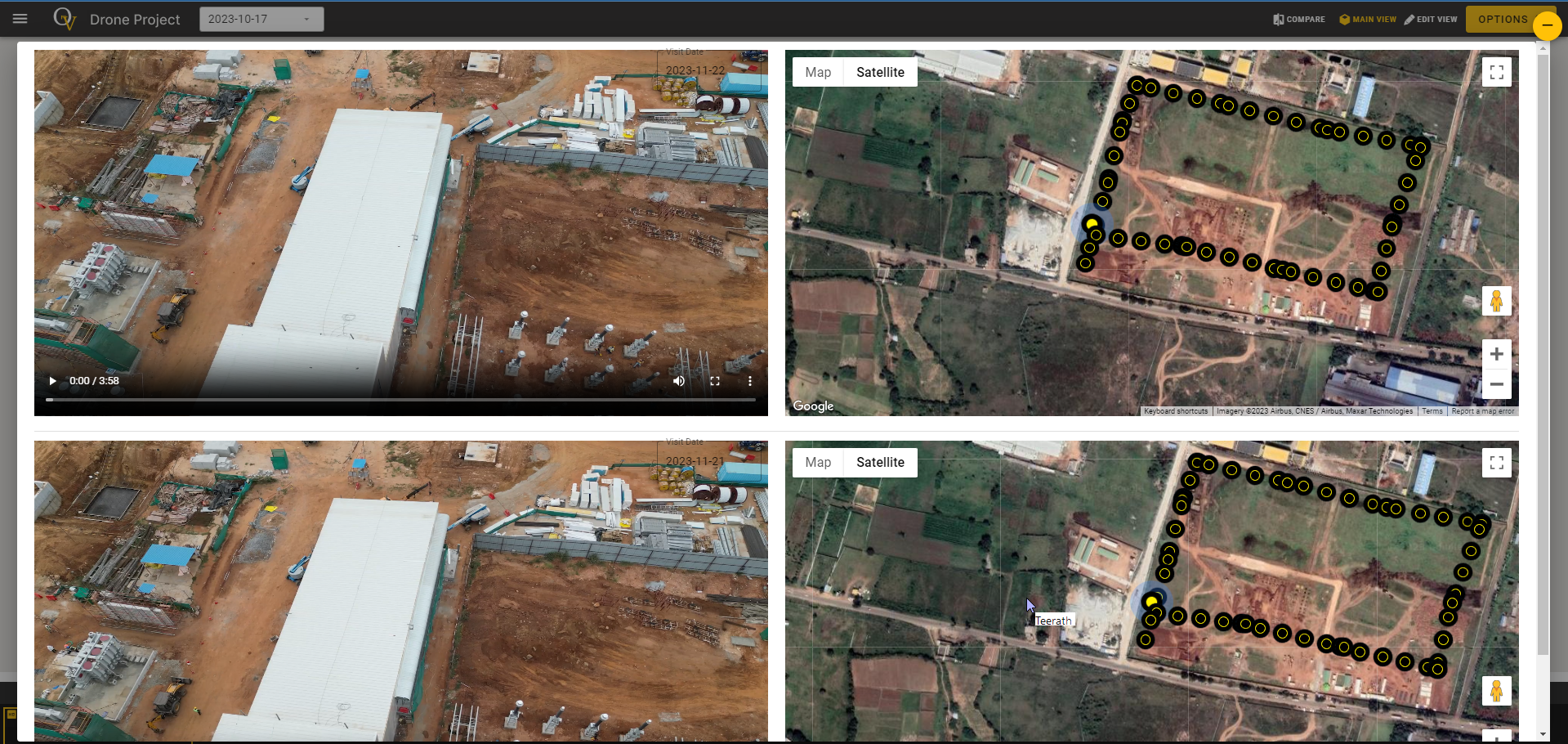
Task: Select Satellite view on bottom map
Action: (x=880, y=462)
